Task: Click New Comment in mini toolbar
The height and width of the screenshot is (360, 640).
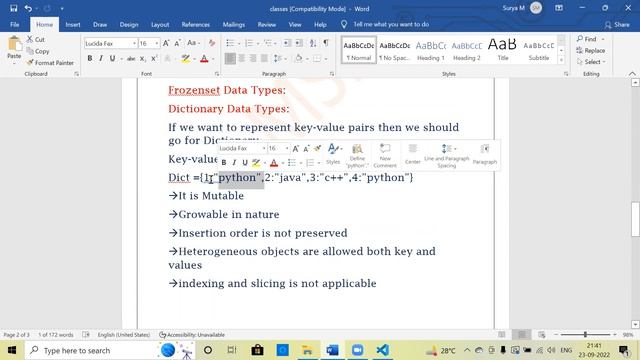Action: pyautogui.click(x=385, y=155)
